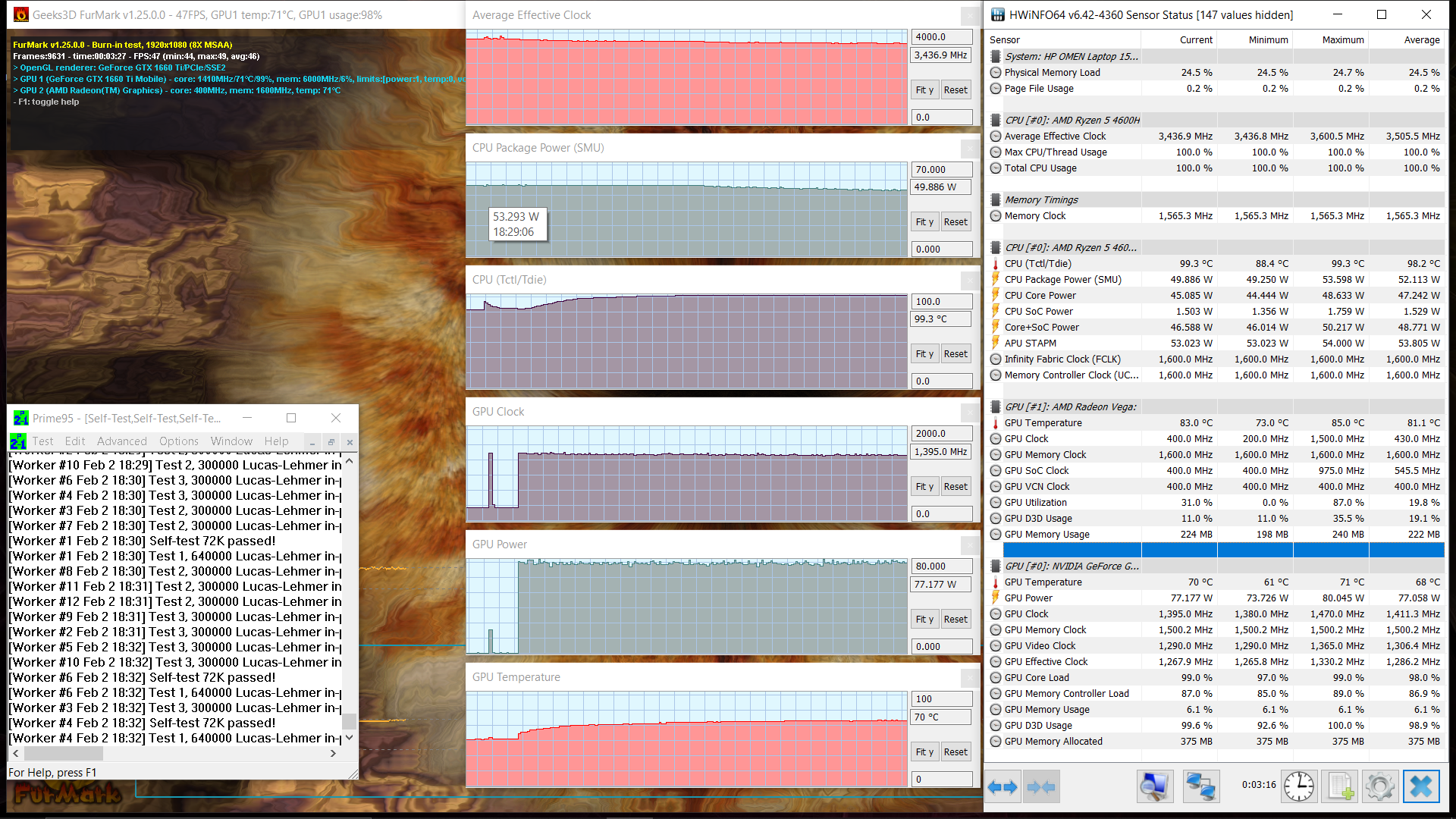Click the circle icon beside Physical Memory Load
The height and width of the screenshot is (819, 1456).
tap(996, 73)
